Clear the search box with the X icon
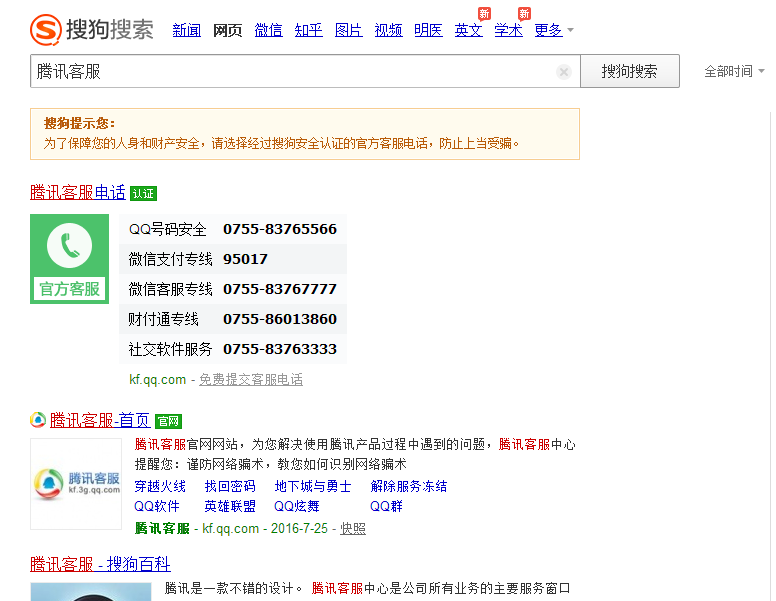The image size is (776, 601). pyautogui.click(x=563, y=72)
